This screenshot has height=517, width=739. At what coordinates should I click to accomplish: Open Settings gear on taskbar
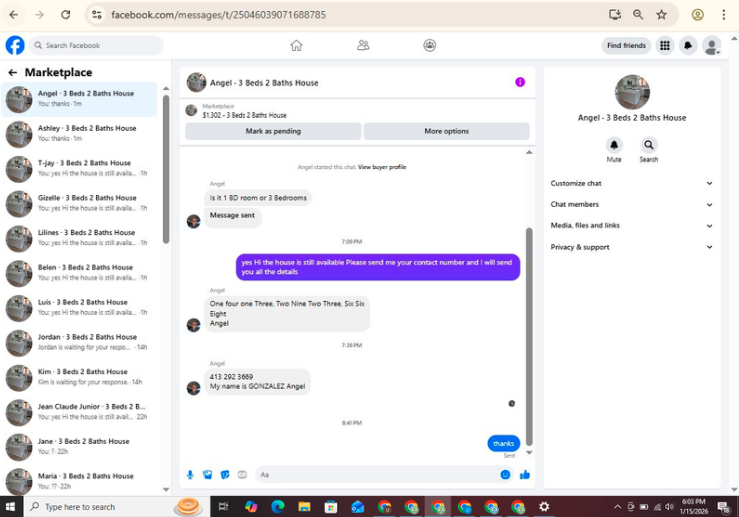544,507
